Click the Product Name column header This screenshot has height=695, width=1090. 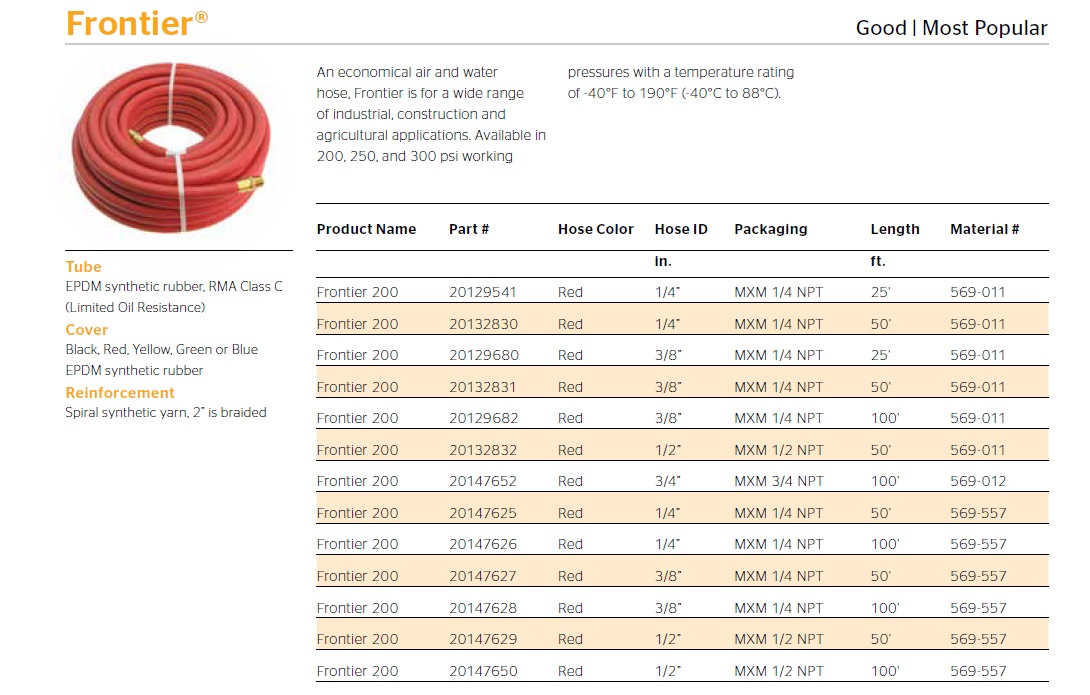pos(366,229)
